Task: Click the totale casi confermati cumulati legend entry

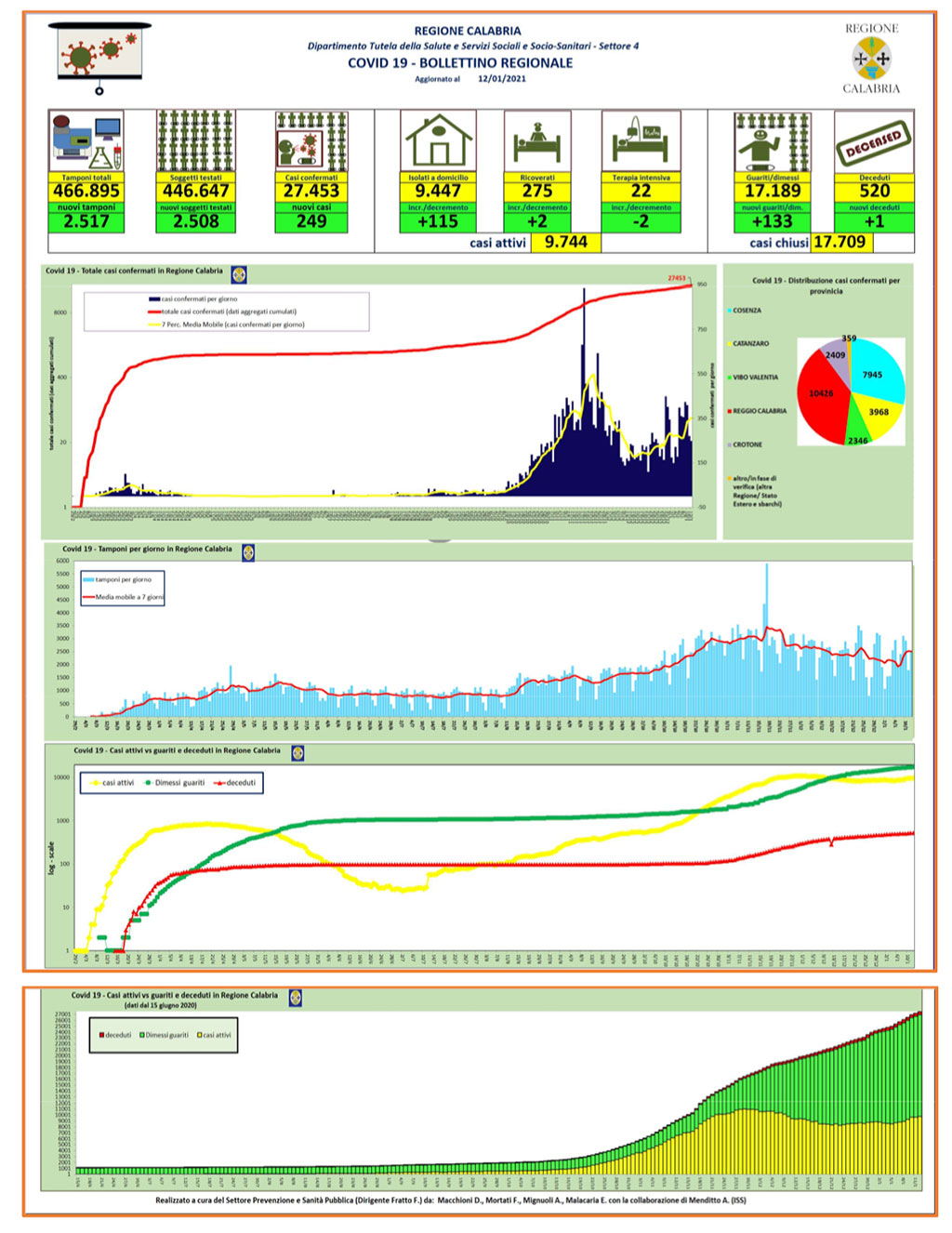Action: pos(223,312)
